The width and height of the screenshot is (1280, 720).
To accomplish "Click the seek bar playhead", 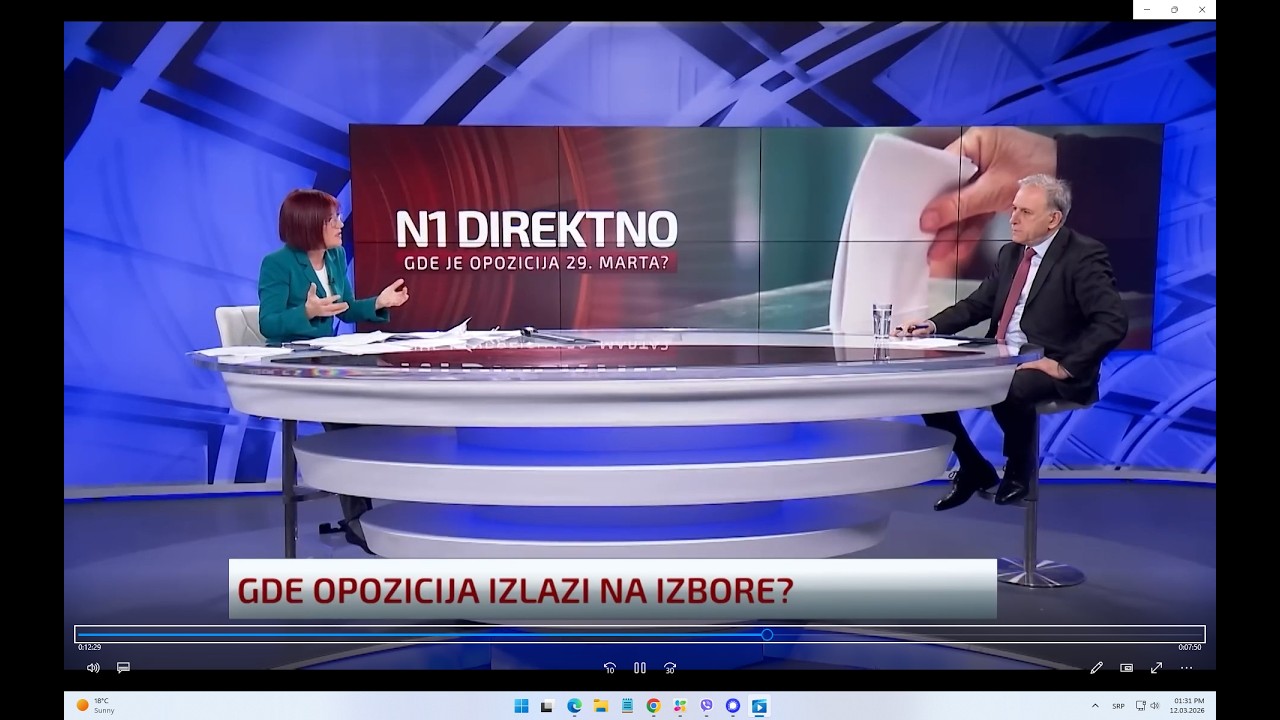I will pyautogui.click(x=767, y=635).
